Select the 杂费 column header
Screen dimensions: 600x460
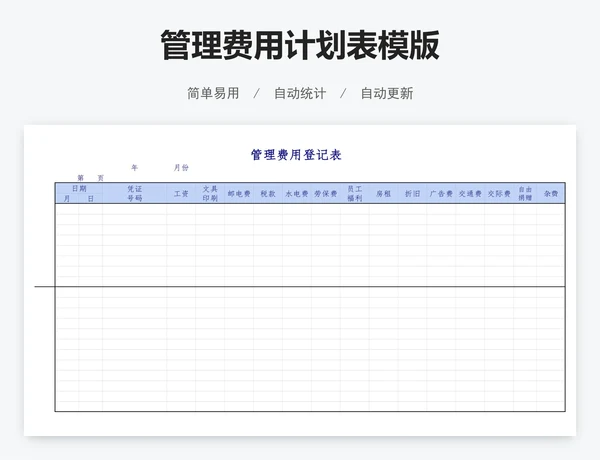pyautogui.click(x=551, y=193)
